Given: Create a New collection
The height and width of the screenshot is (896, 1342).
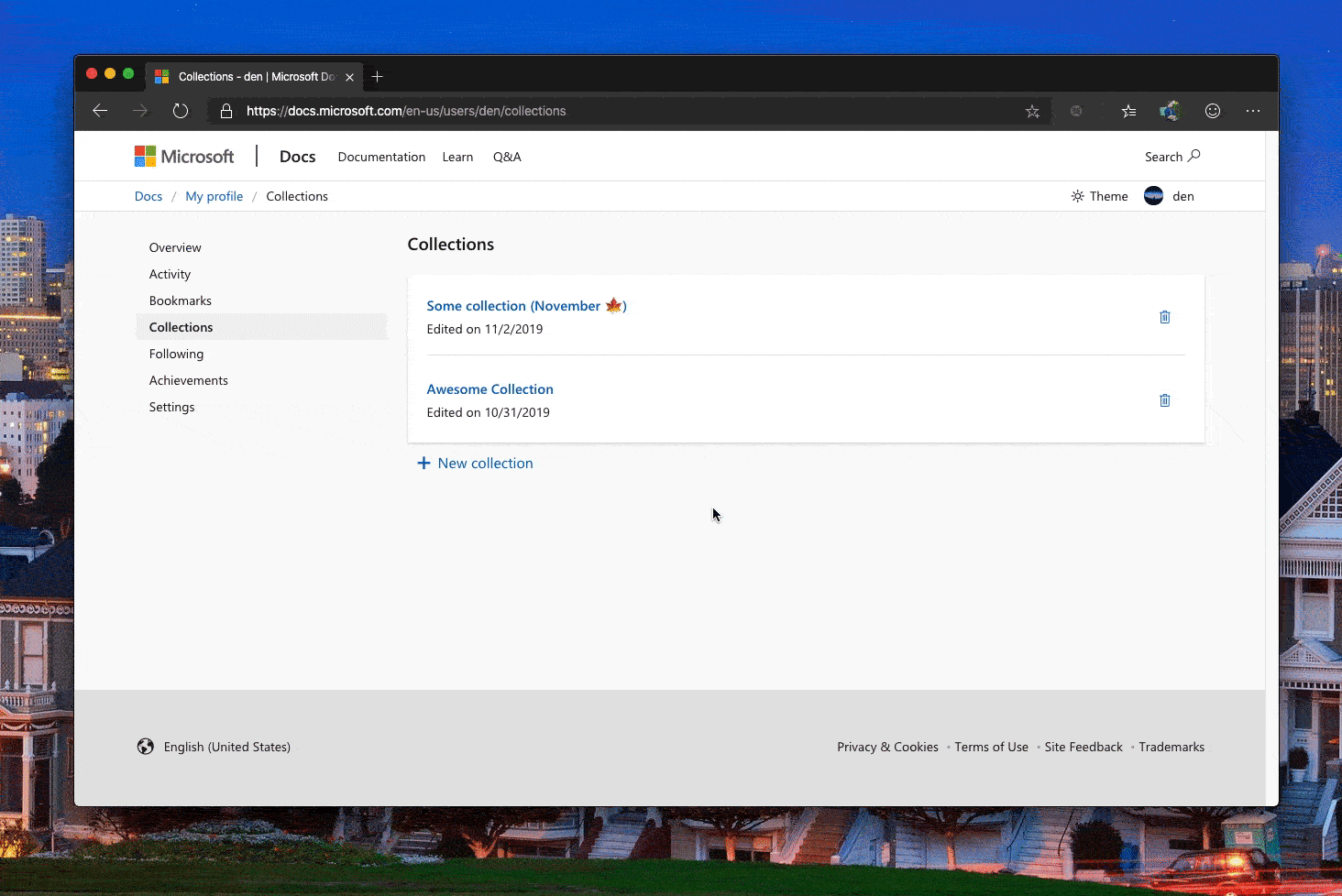Looking at the screenshot, I should 475,463.
